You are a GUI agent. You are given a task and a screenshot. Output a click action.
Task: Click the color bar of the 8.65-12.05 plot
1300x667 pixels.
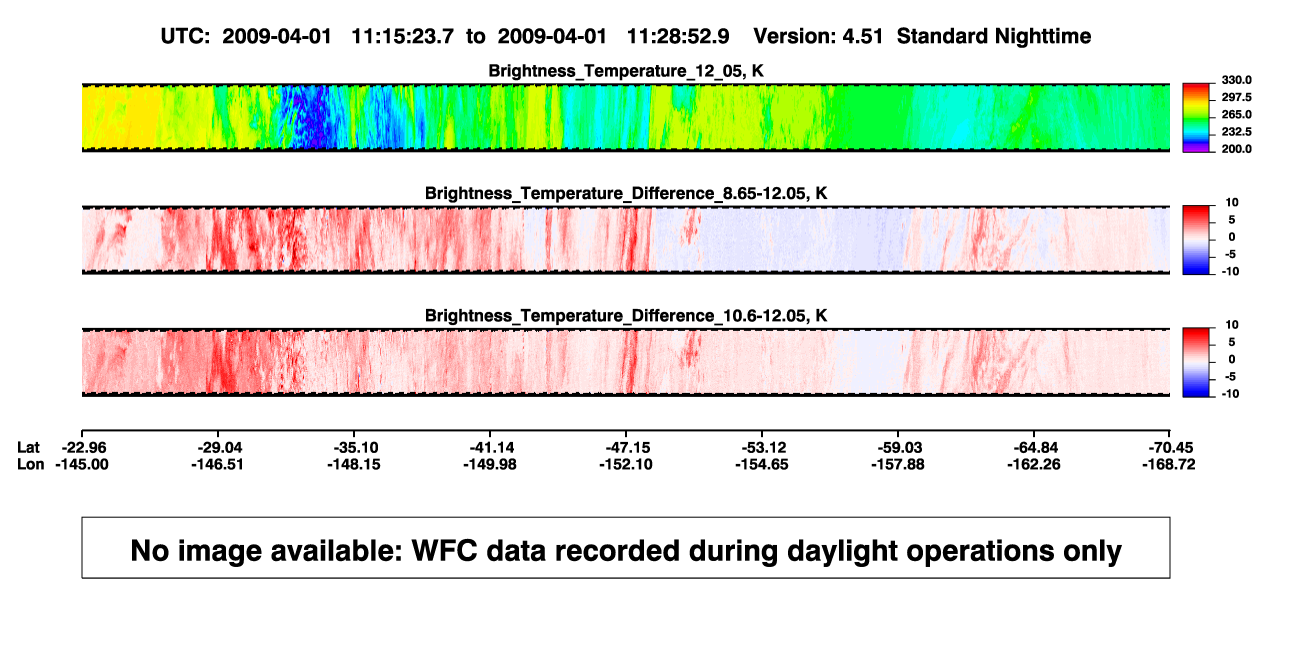[1197, 240]
